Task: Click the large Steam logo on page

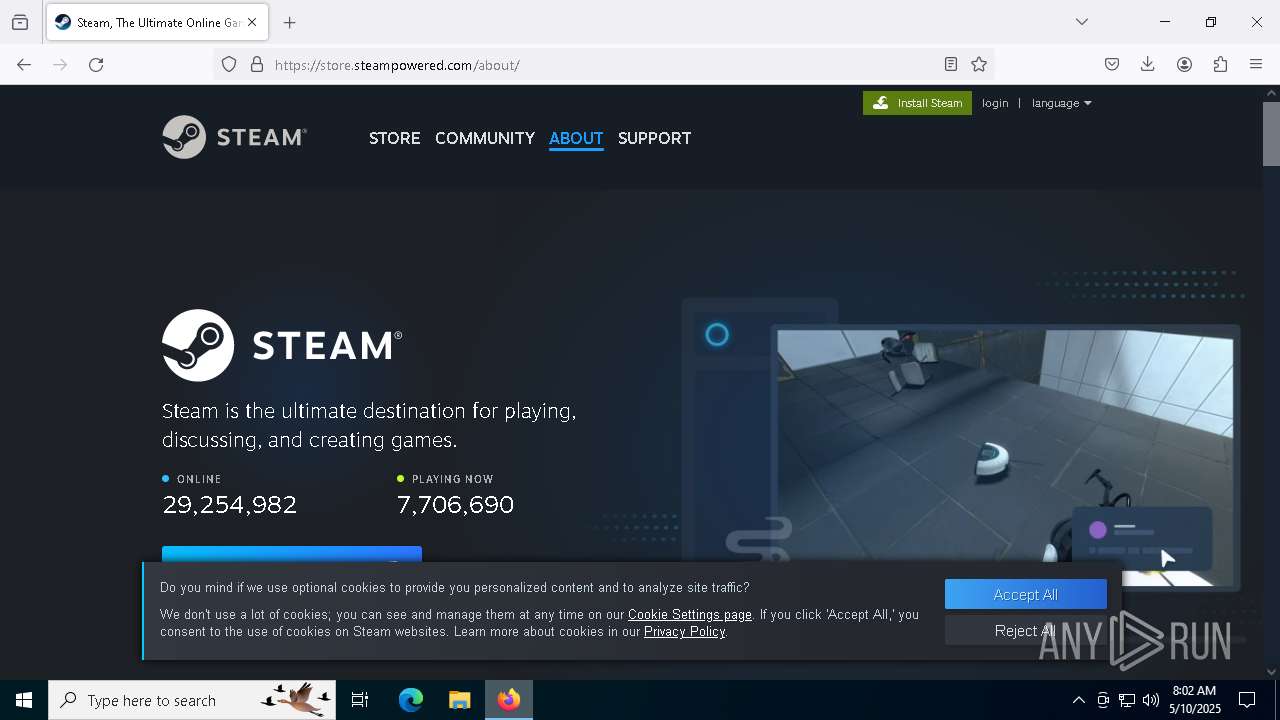Action: [282, 345]
